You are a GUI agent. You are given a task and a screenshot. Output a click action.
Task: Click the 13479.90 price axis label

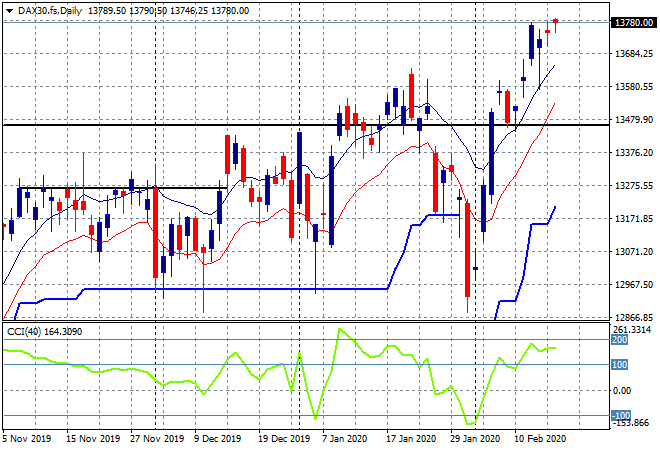tap(634, 120)
